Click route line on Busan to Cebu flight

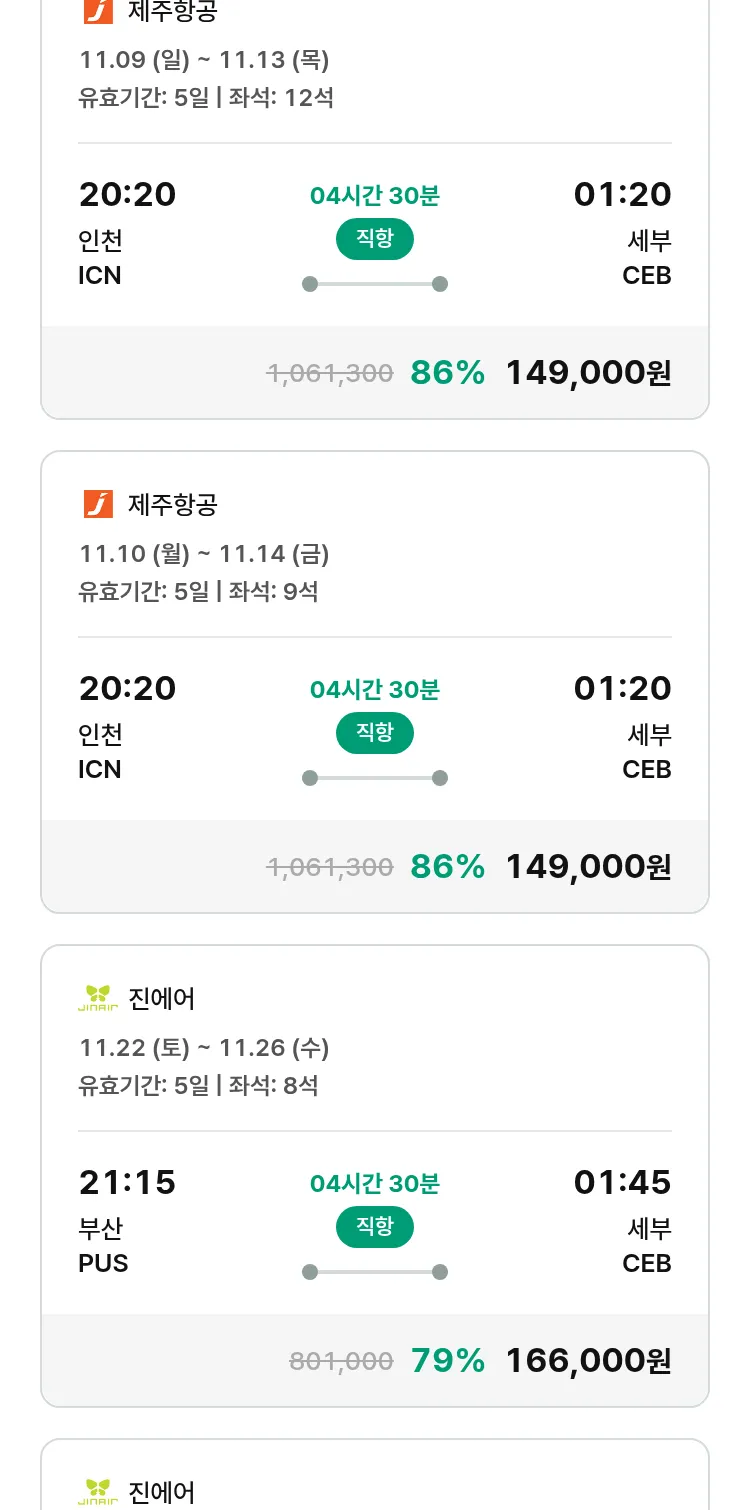374,1272
